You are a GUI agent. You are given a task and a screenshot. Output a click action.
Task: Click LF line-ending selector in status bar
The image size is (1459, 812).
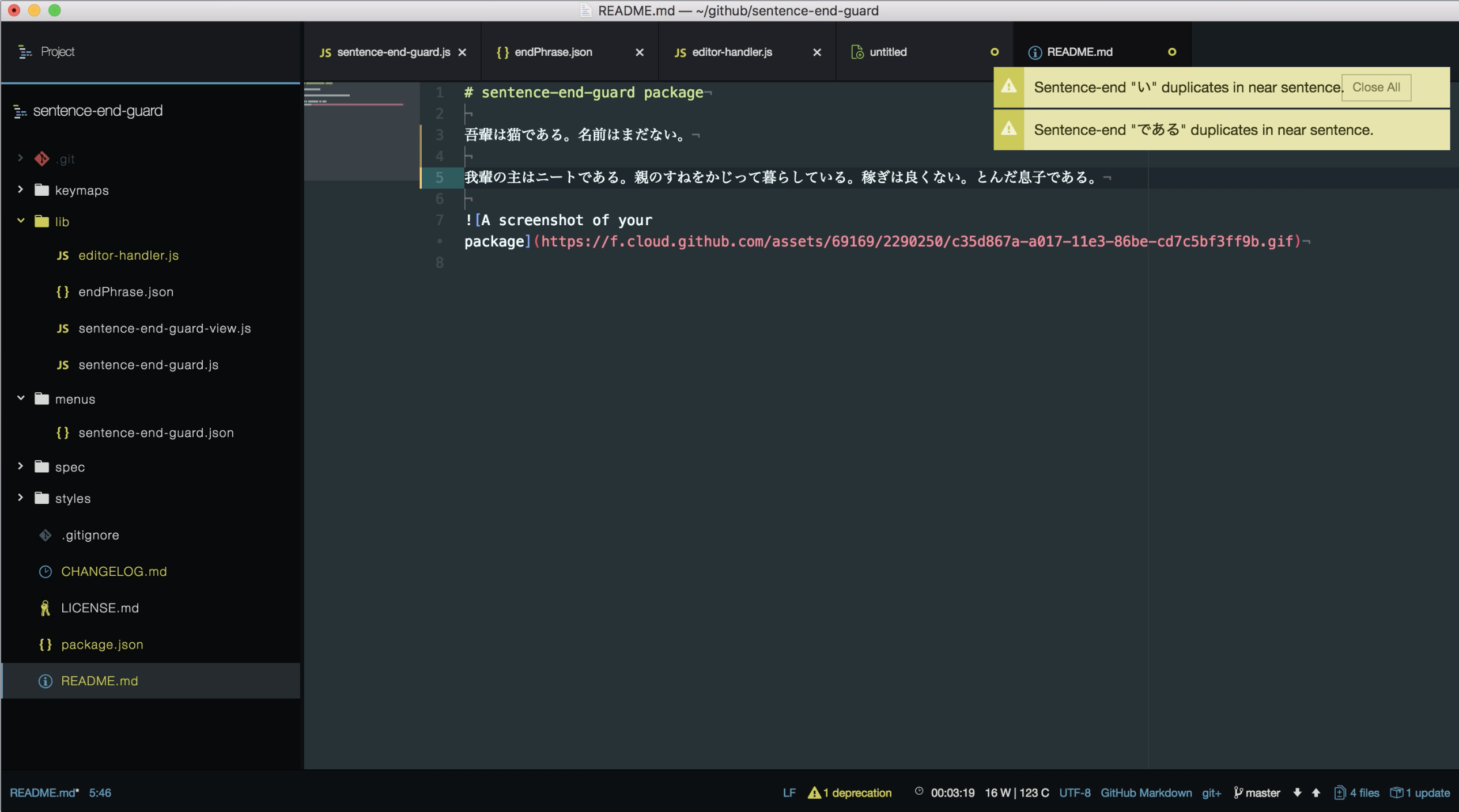click(789, 793)
